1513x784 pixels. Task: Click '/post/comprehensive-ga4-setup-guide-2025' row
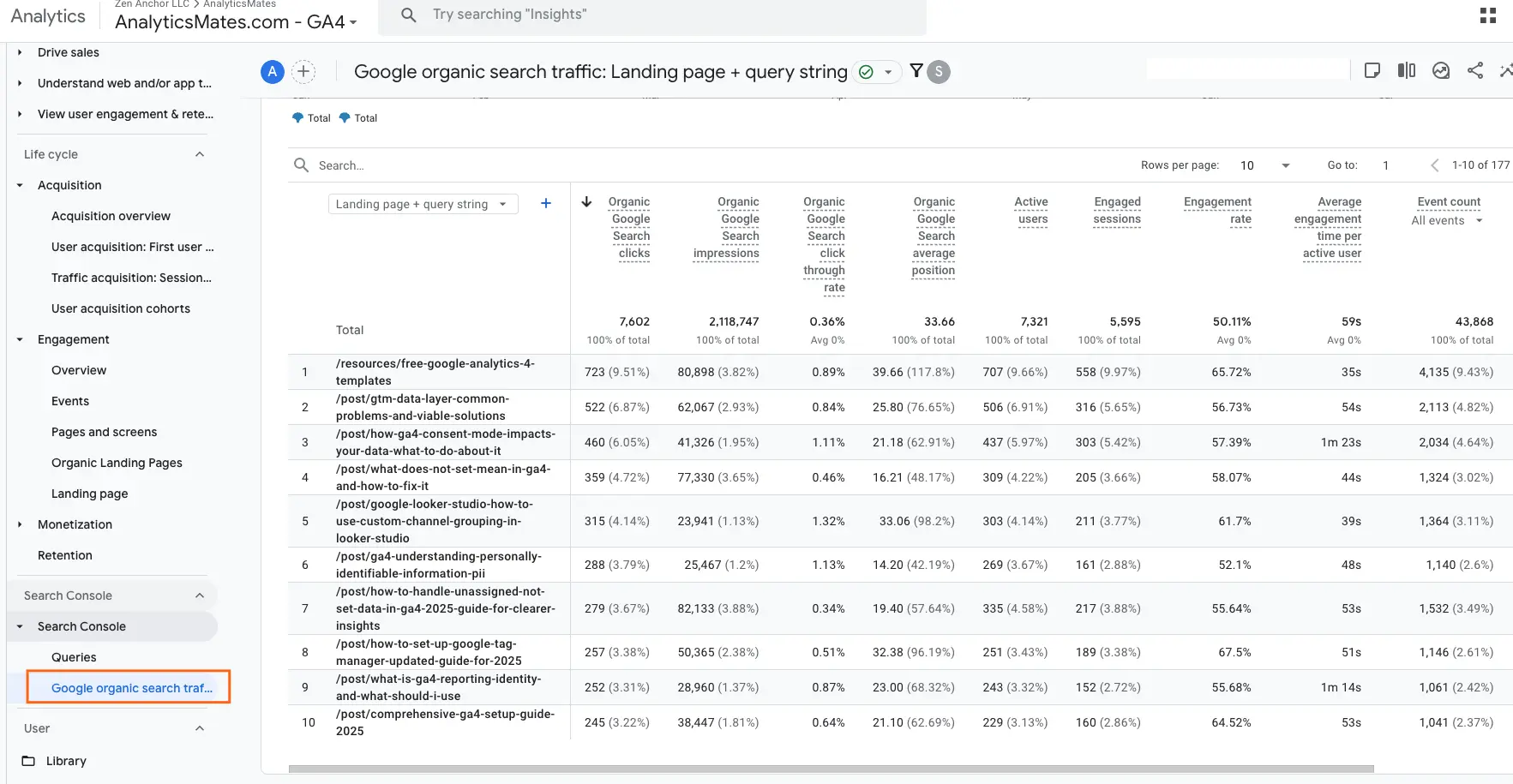[x=900, y=722]
